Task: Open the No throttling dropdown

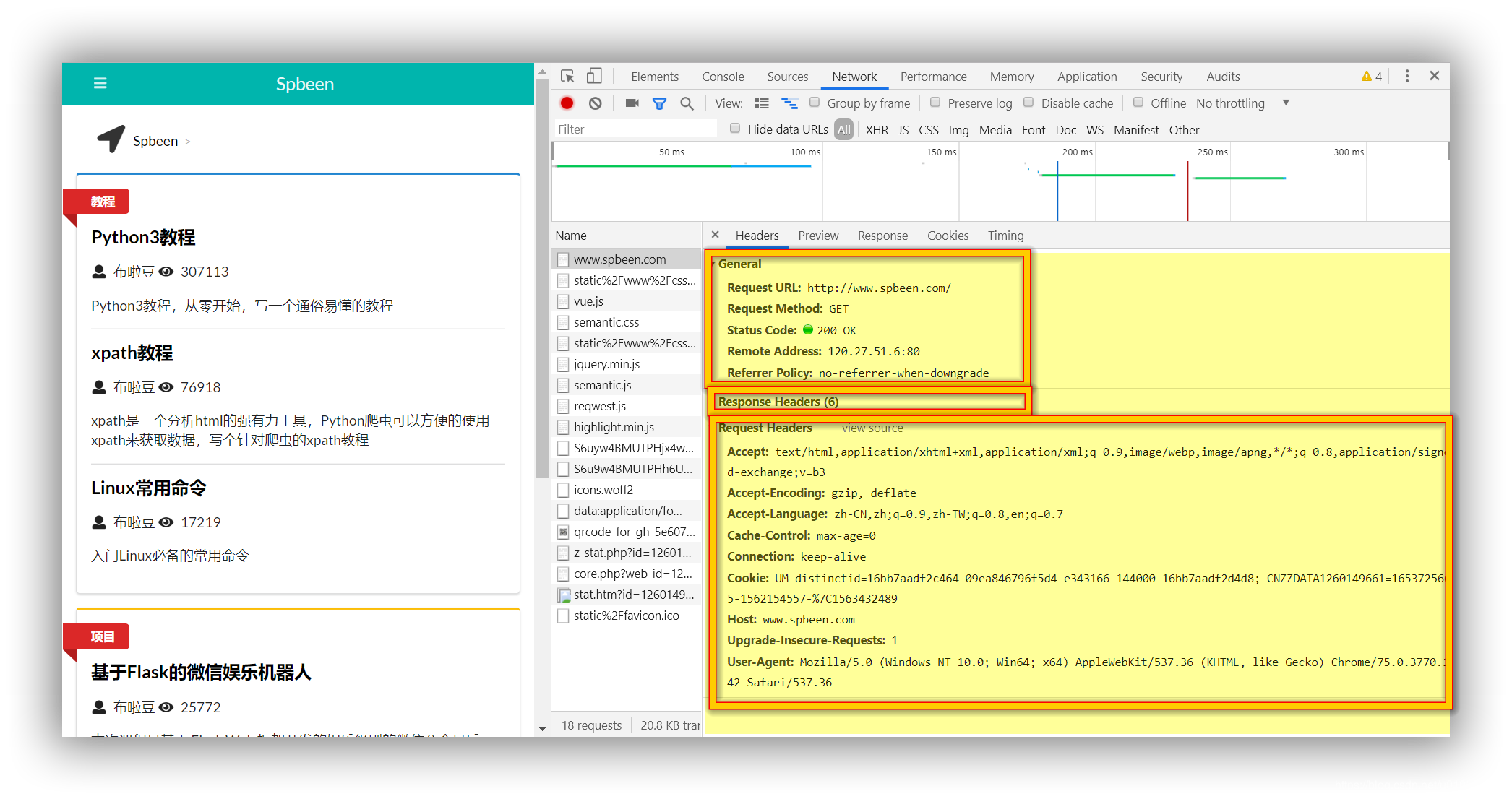Action: (x=1242, y=103)
